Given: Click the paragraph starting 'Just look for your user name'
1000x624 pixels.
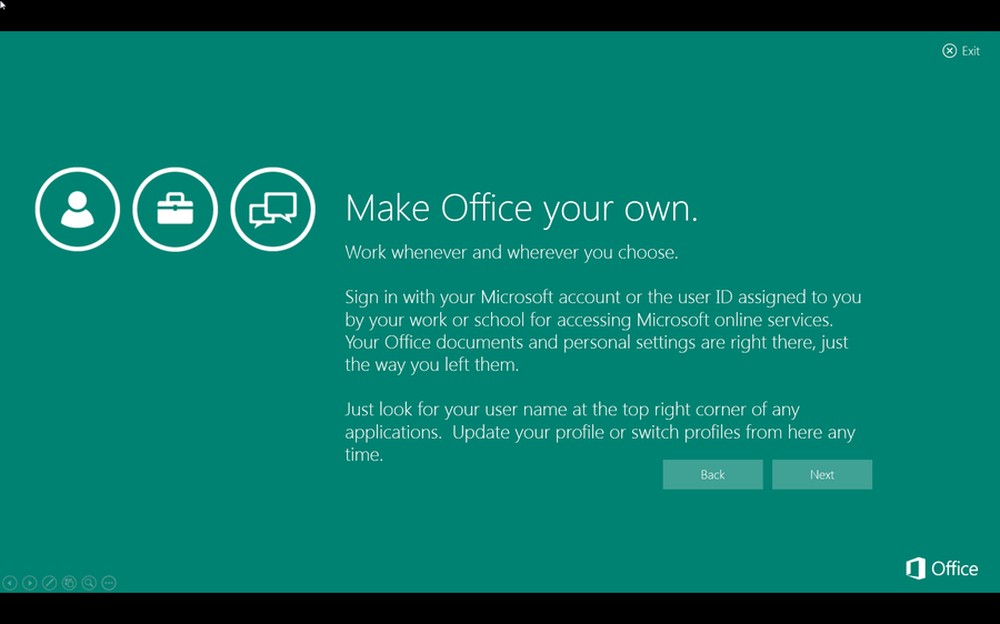Looking at the screenshot, I should pyautogui.click(x=600, y=432).
